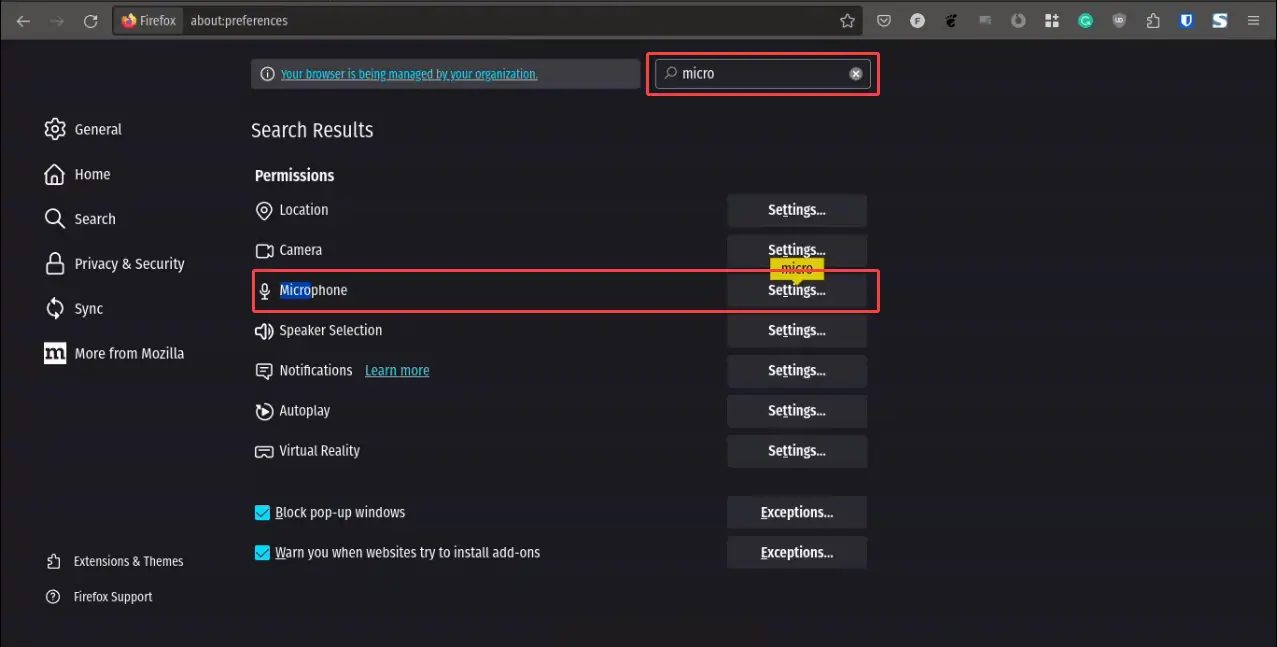Open the uBlock Origin shield icon

1119,20
